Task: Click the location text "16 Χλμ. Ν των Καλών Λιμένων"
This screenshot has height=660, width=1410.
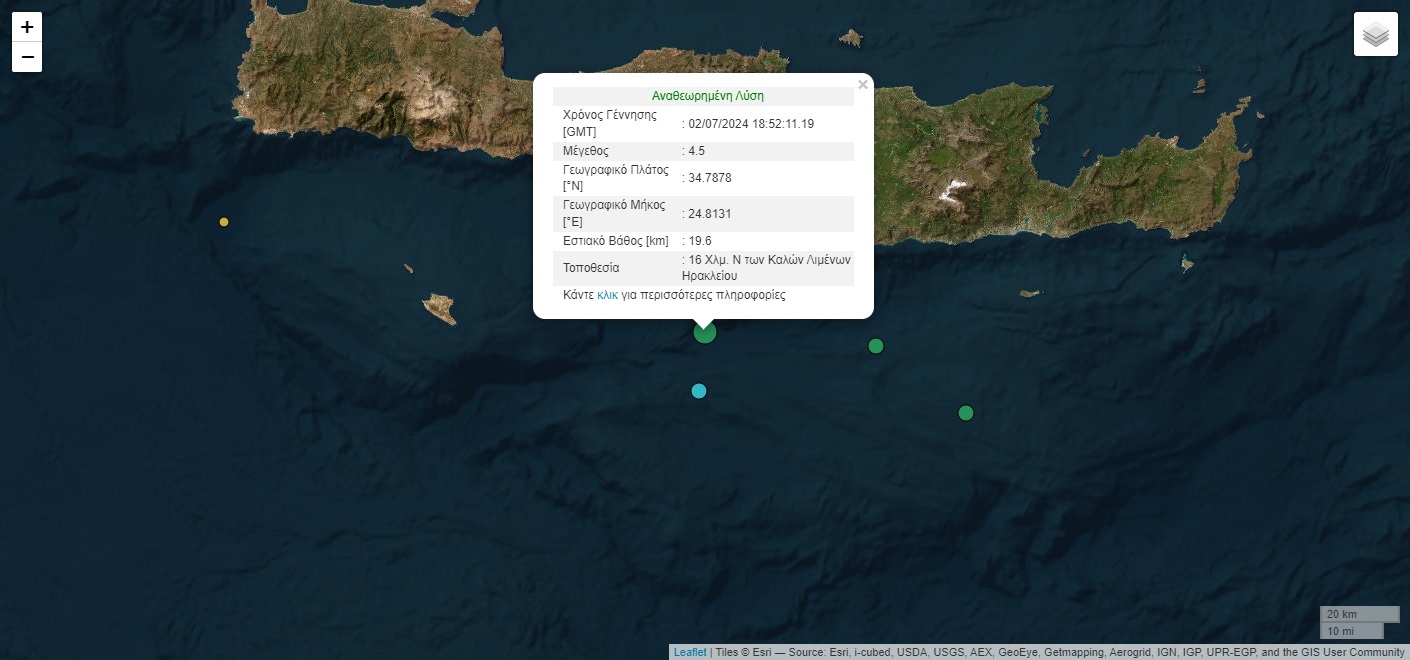Action: click(x=769, y=260)
